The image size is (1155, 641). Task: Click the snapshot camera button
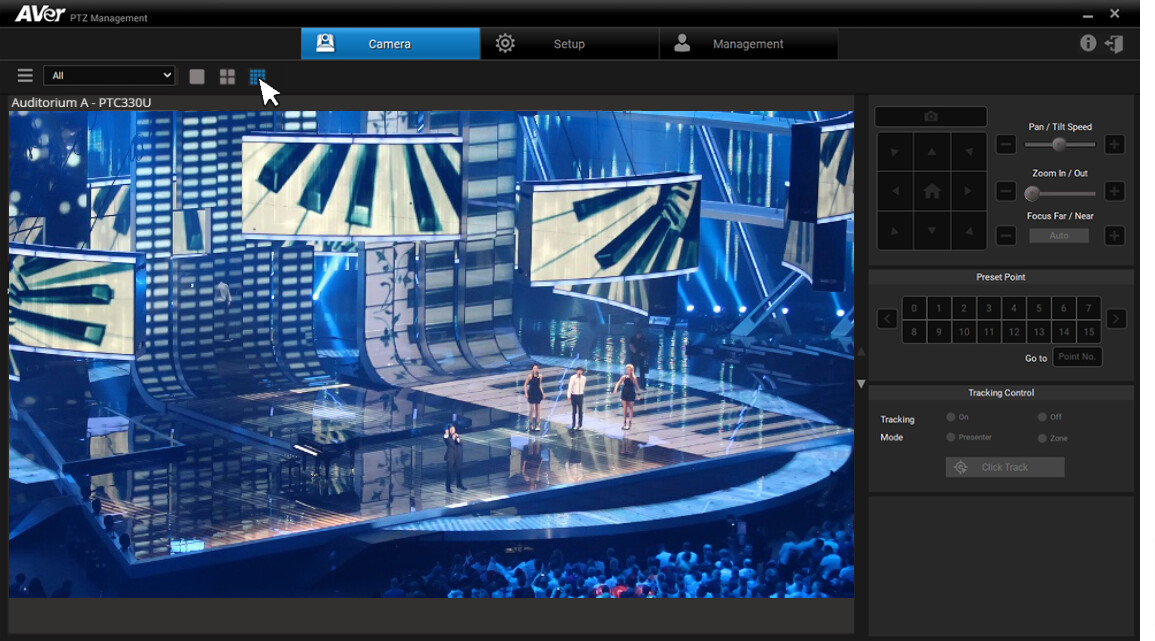tap(931, 117)
